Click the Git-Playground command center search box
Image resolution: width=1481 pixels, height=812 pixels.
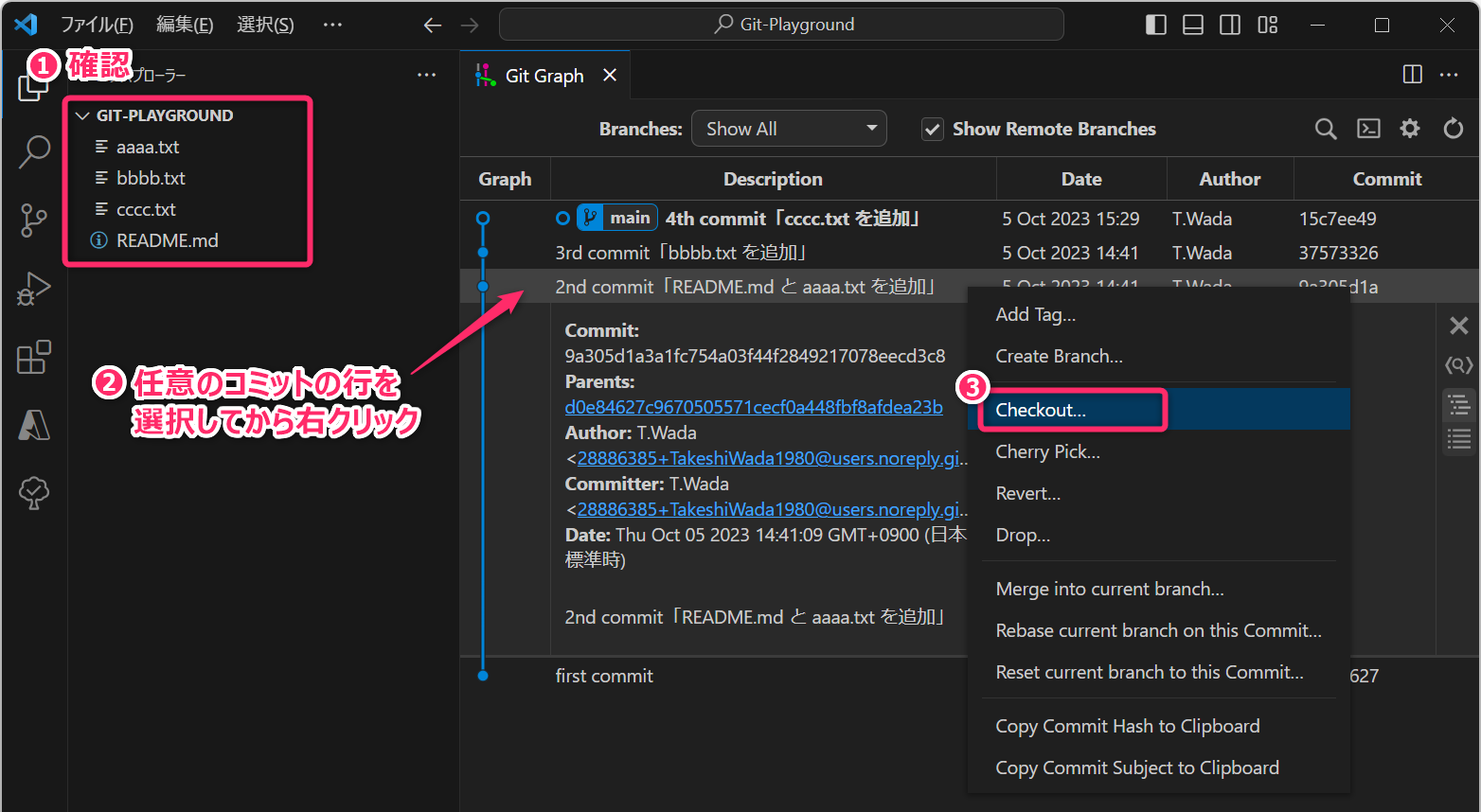[x=781, y=25]
